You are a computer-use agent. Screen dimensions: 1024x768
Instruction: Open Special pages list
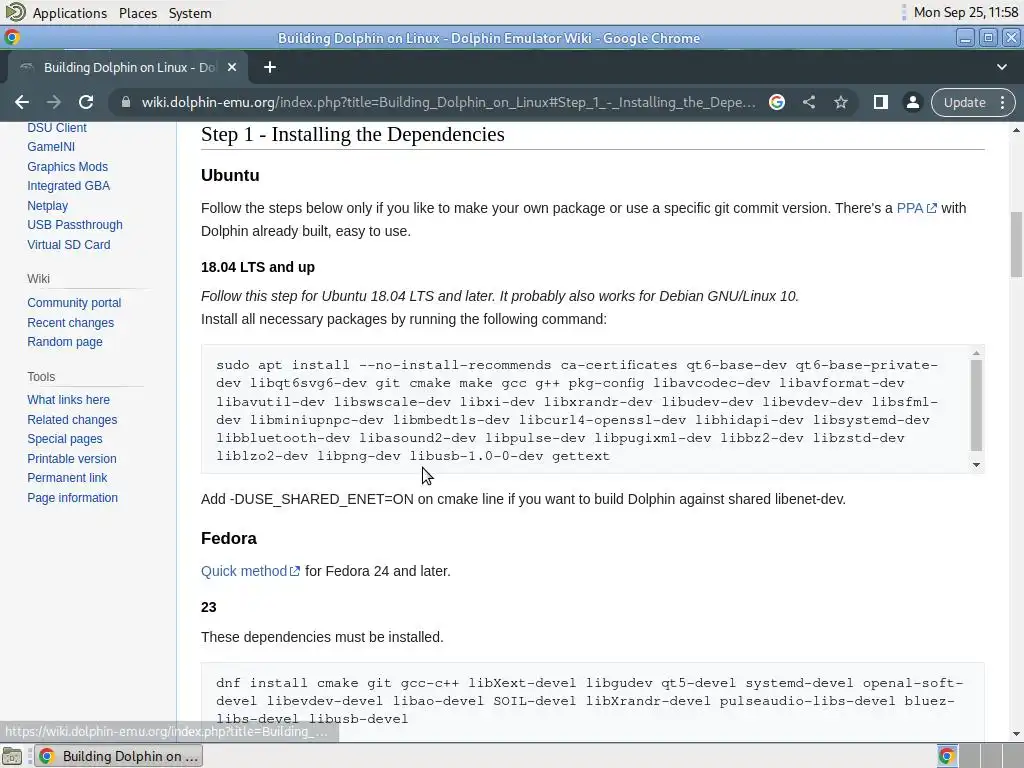pyautogui.click(x=65, y=439)
